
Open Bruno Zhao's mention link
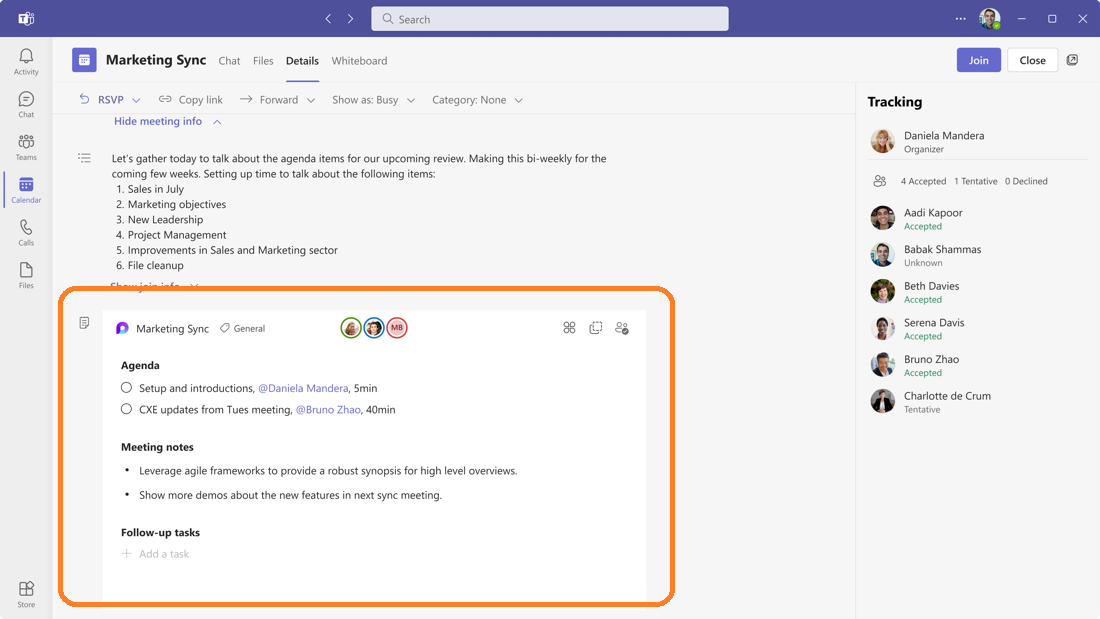point(328,408)
